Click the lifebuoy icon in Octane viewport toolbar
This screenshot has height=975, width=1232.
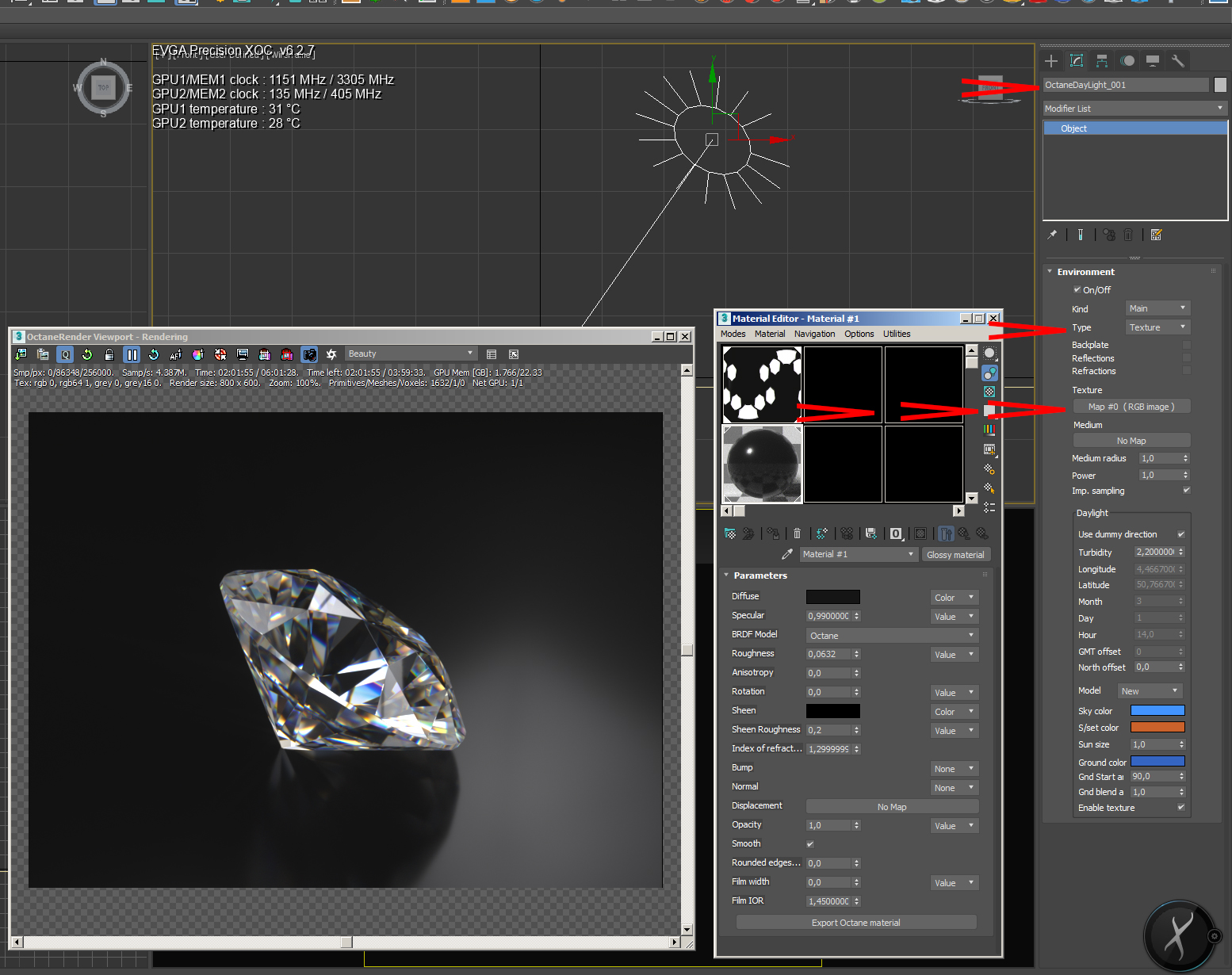click(x=220, y=354)
